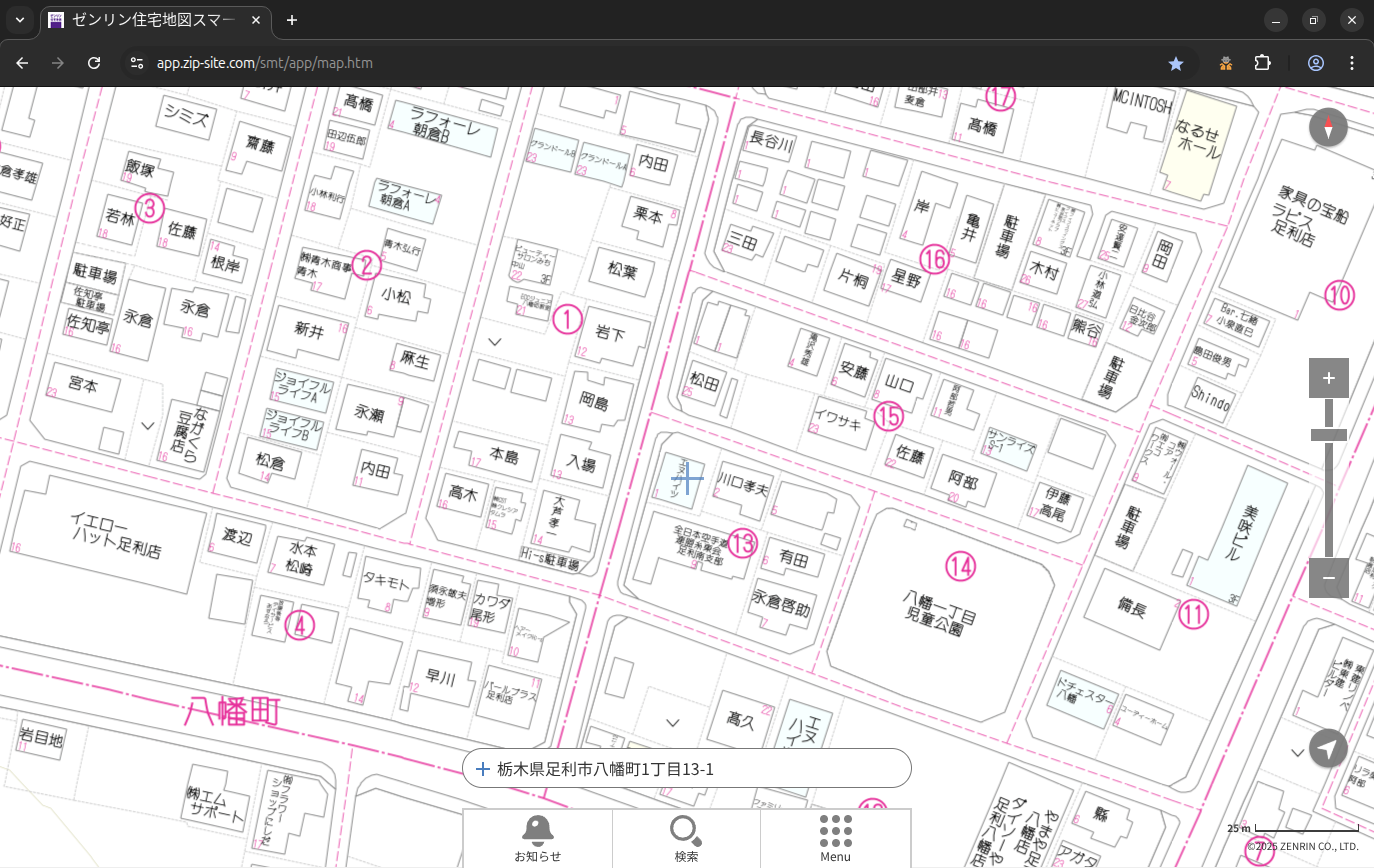
Task: Bookmark this page with star icon
Action: point(1176,63)
